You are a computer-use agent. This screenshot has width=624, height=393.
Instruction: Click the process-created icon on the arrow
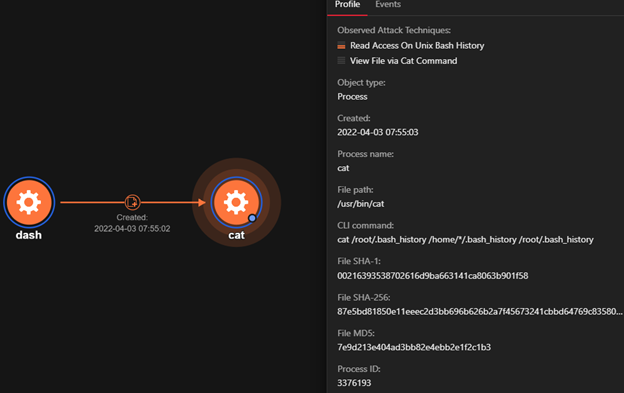132,202
